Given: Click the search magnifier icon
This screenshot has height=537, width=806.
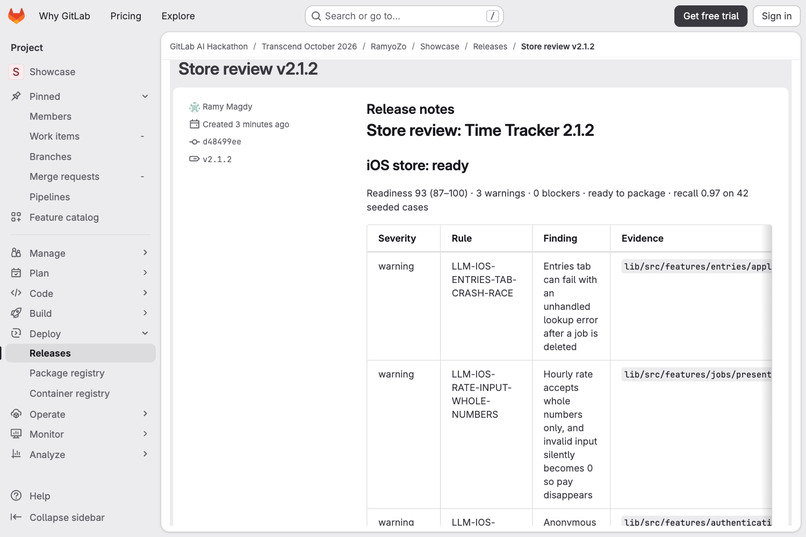Looking at the screenshot, I should click(316, 16).
